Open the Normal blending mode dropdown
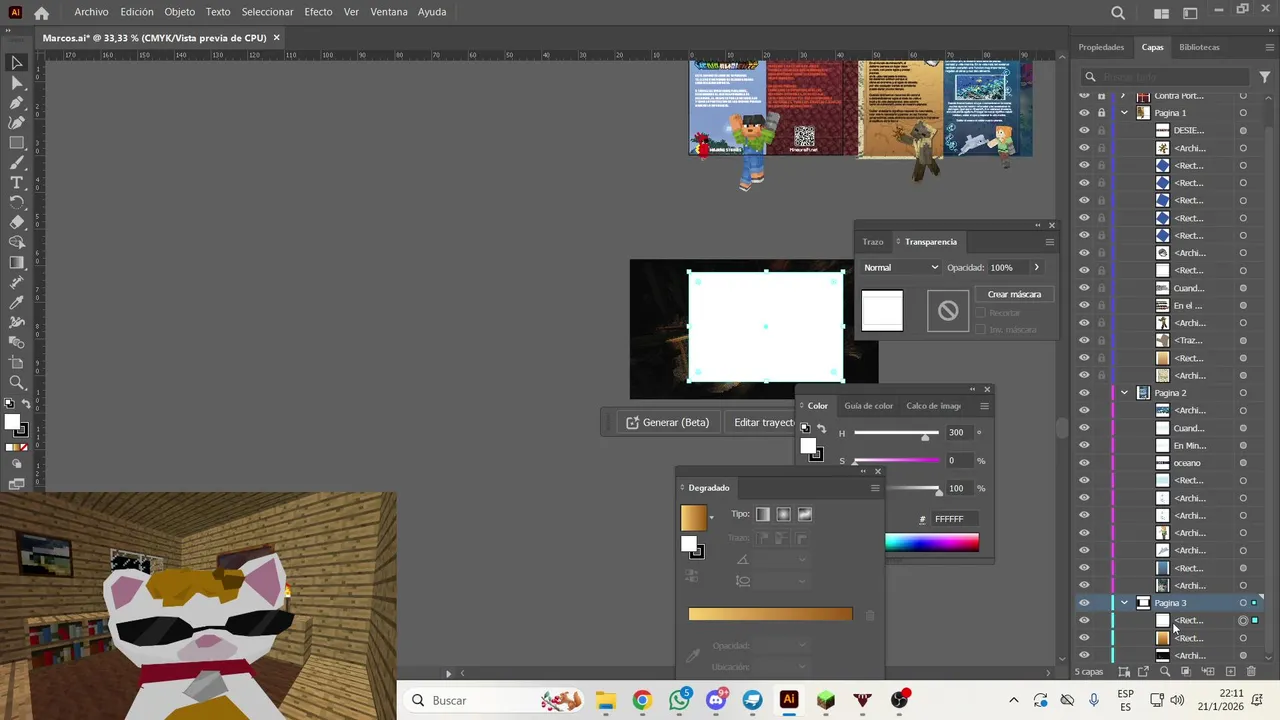Viewport: 1280px width, 720px height. [x=901, y=267]
